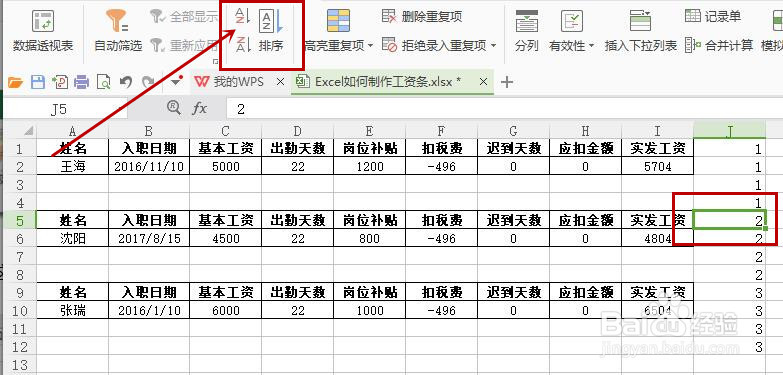This screenshot has width=783, height=375.
Task: Click cell 王海
Action: click(x=72, y=166)
